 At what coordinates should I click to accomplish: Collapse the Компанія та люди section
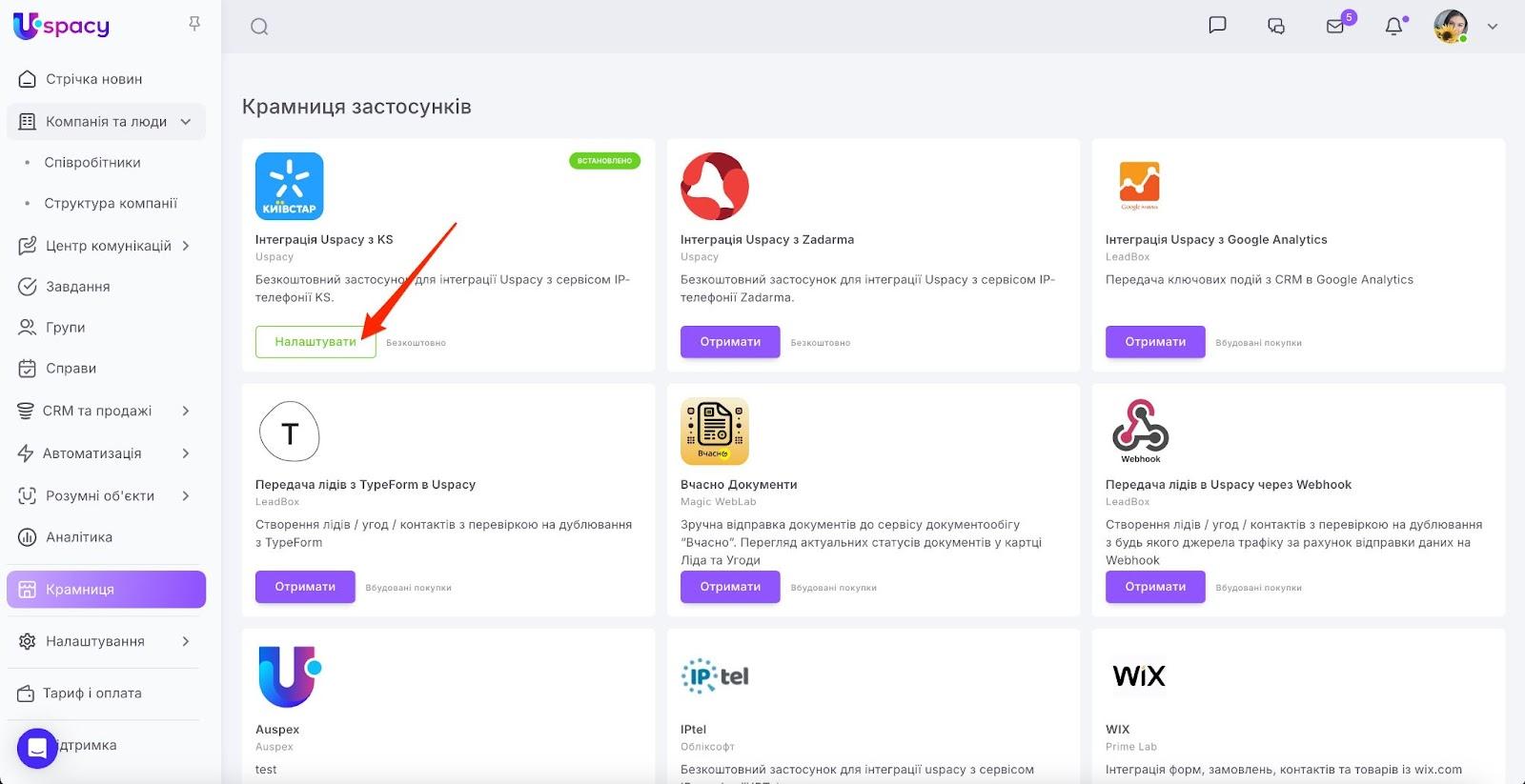pos(186,122)
